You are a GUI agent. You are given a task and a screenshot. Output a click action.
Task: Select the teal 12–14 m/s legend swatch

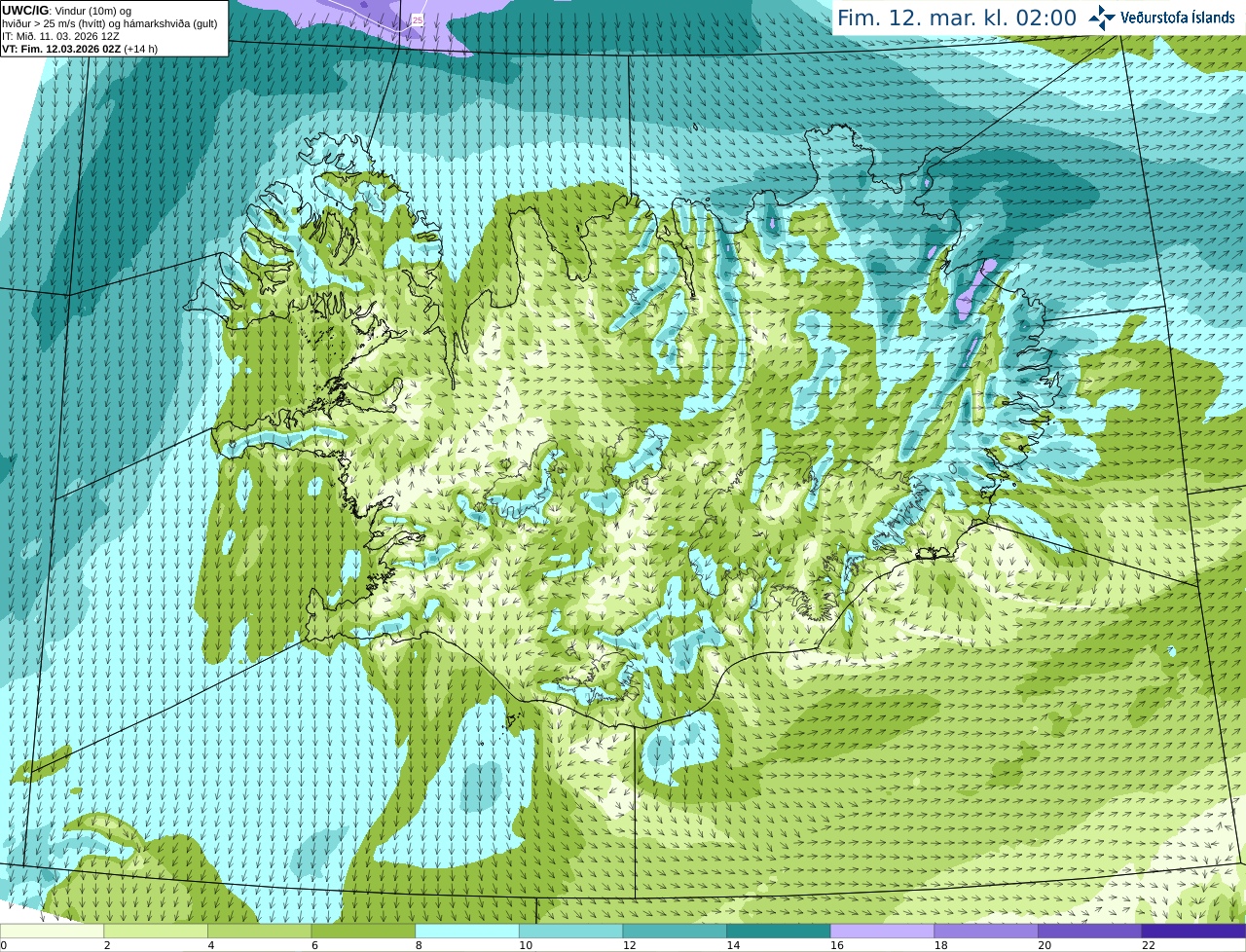tap(675, 931)
